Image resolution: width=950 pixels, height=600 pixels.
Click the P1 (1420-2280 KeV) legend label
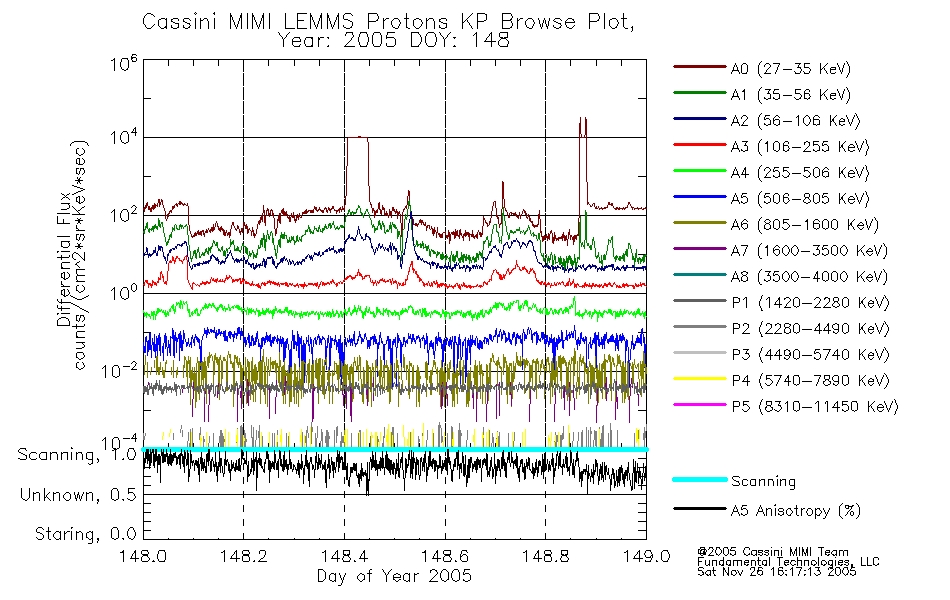tap(810, 303)
